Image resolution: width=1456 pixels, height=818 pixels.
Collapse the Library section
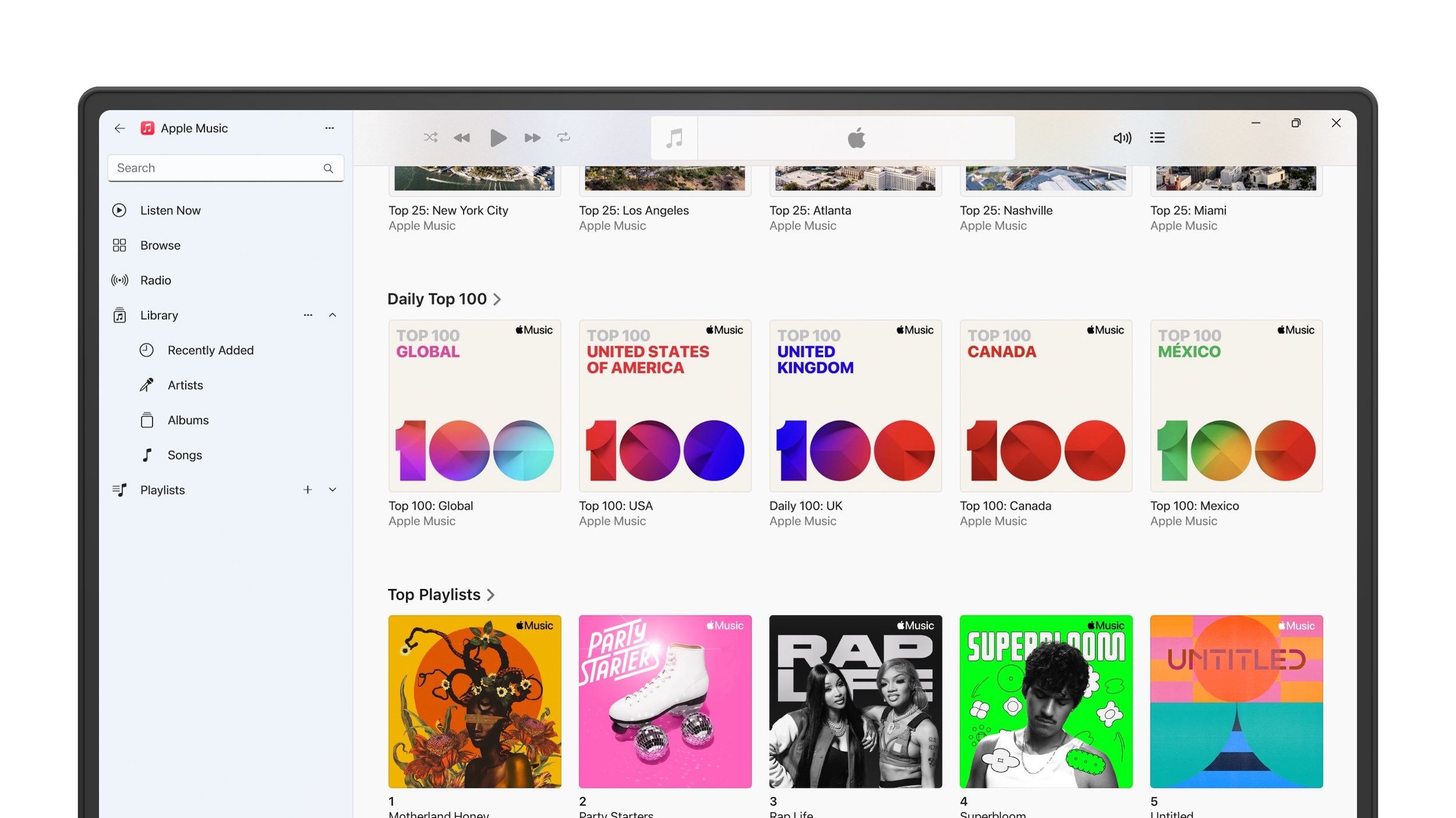[332, 315]
